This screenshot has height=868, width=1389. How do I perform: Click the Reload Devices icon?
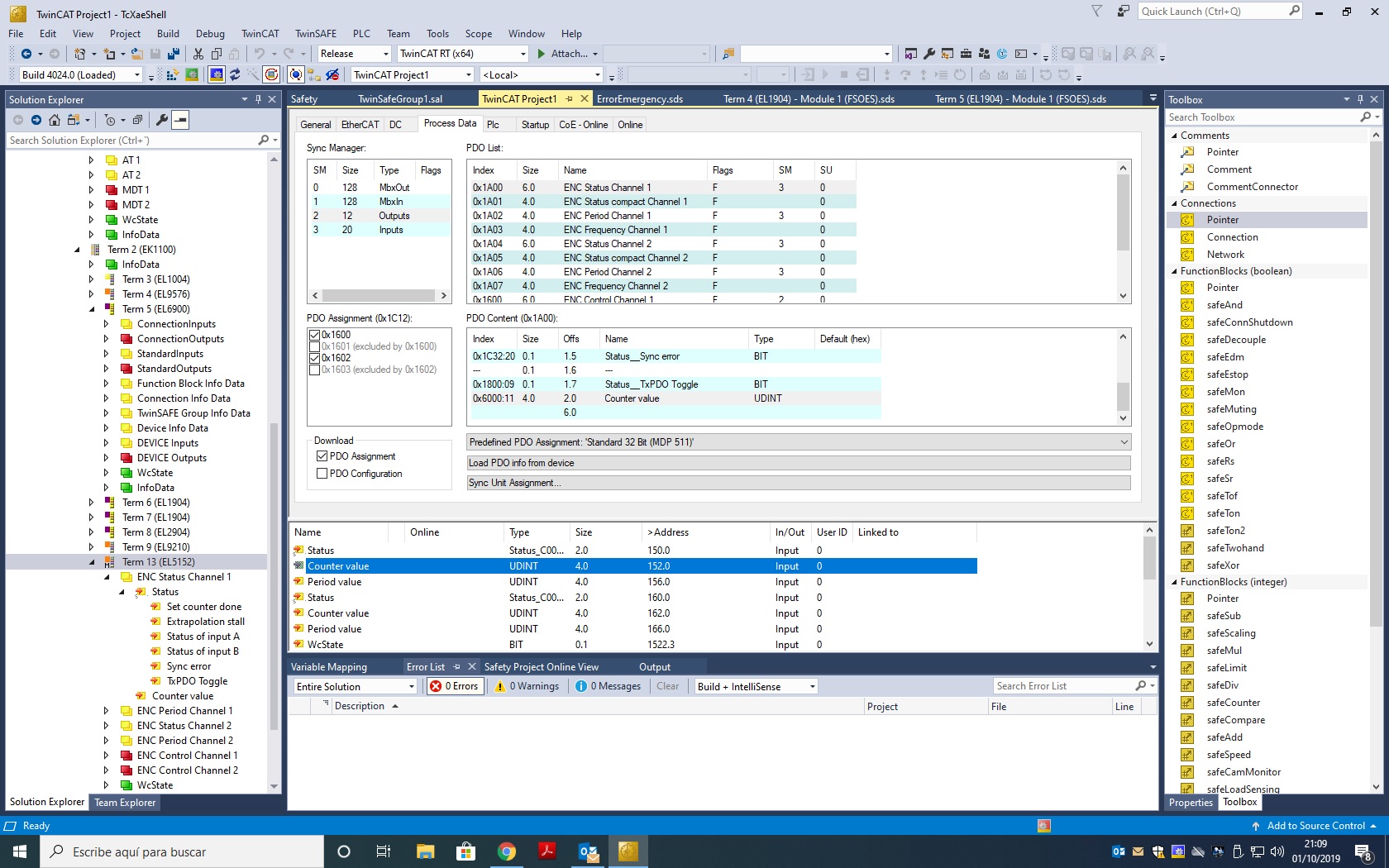pos(235,74)
